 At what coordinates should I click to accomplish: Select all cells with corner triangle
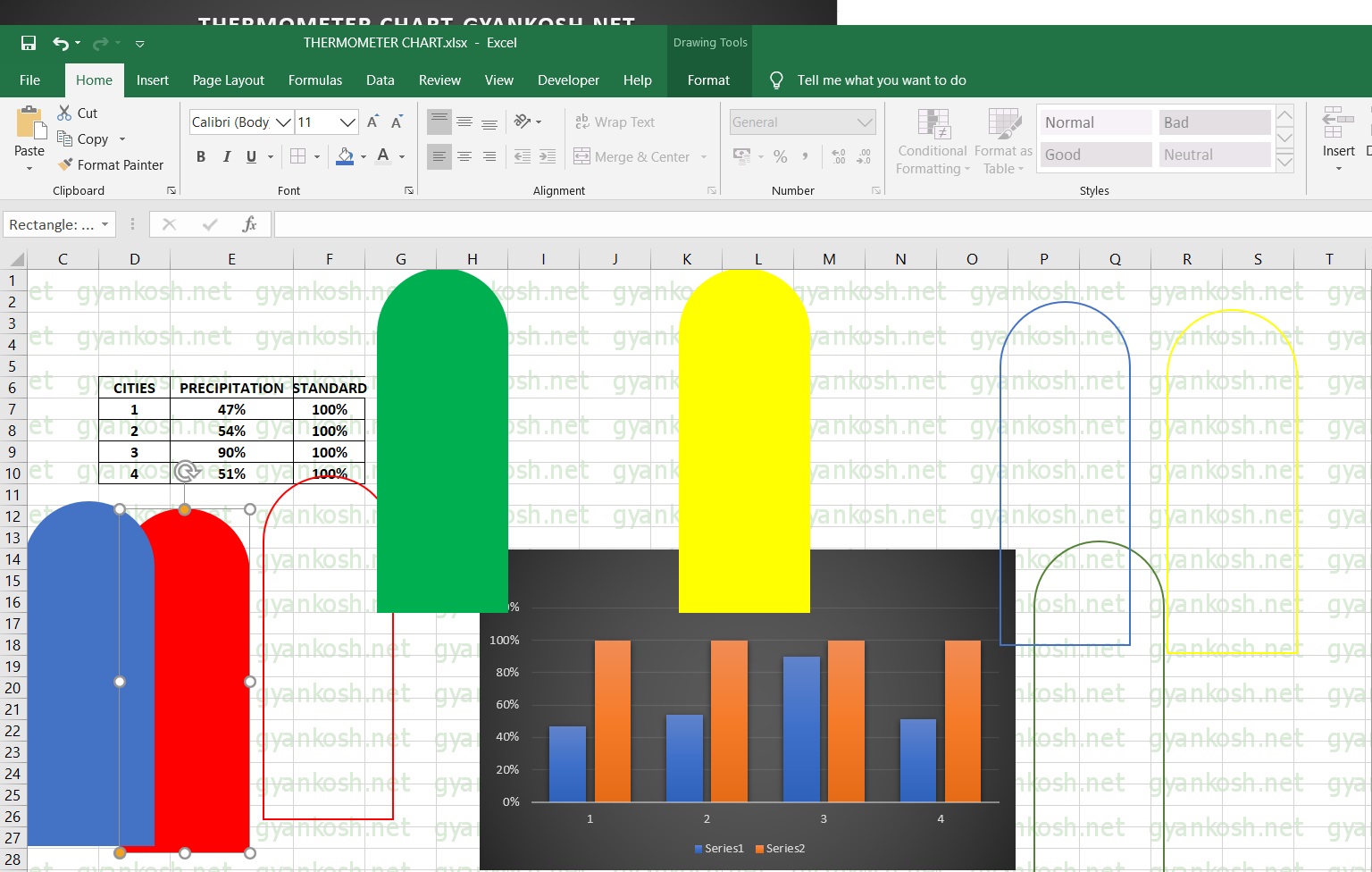[16, 259]
